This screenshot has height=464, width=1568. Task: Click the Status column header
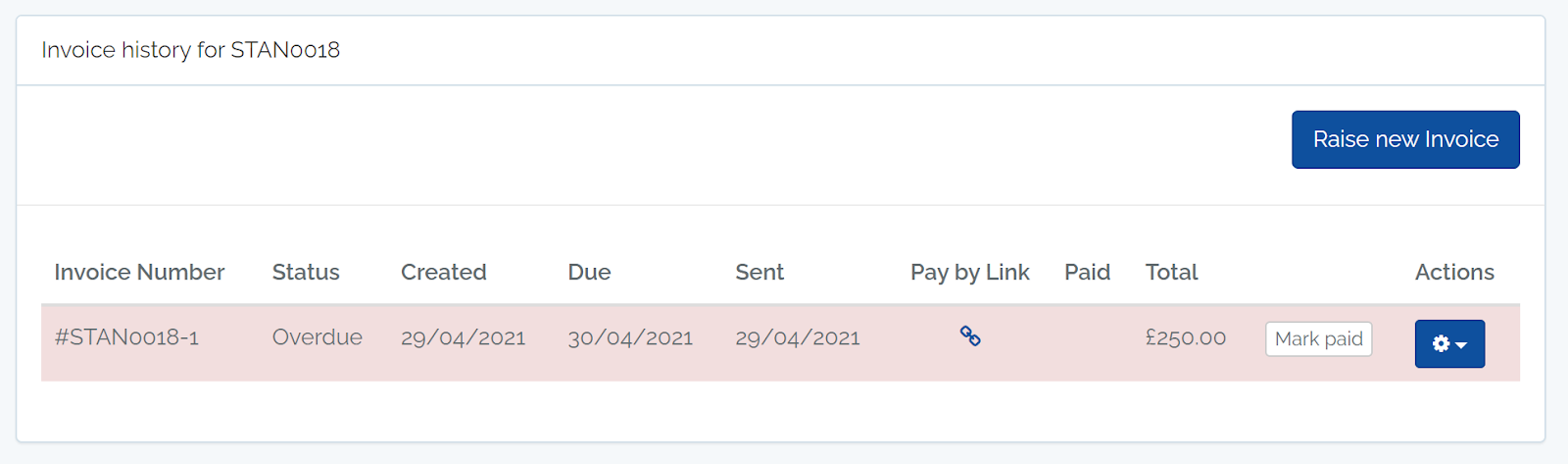click(x=306, y=272)
